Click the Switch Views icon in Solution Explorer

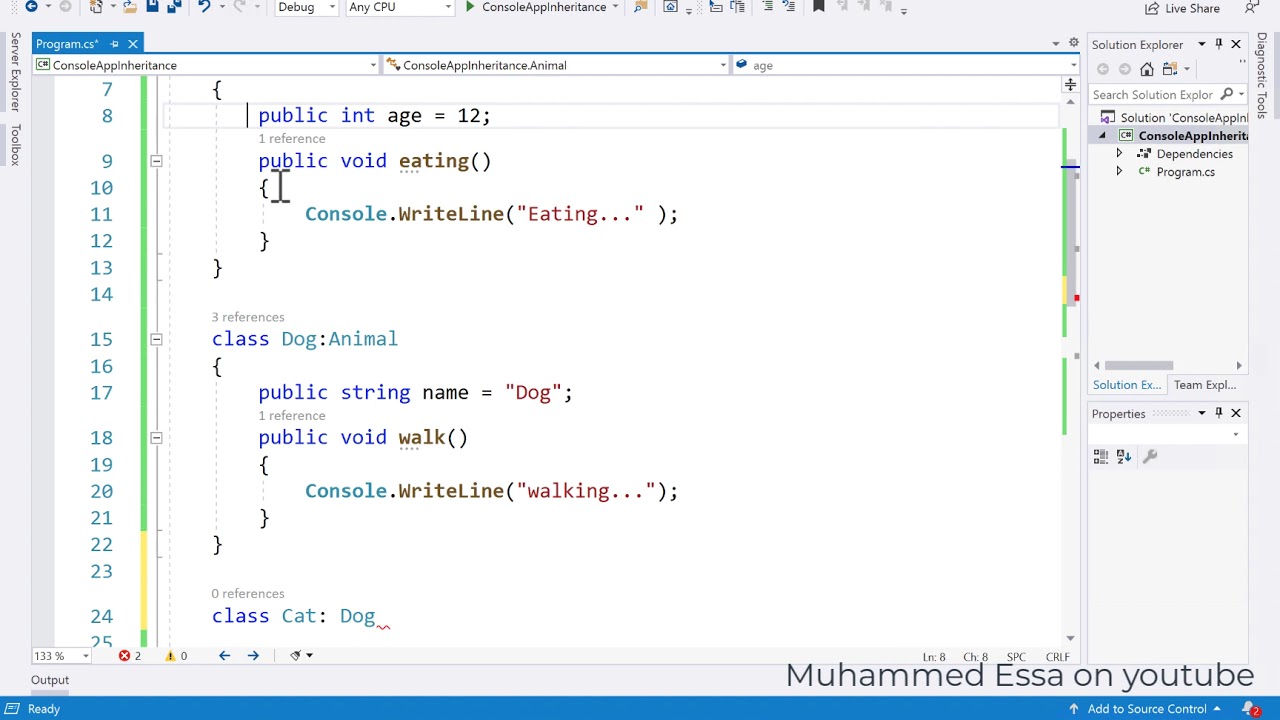tap(1170, 69)
